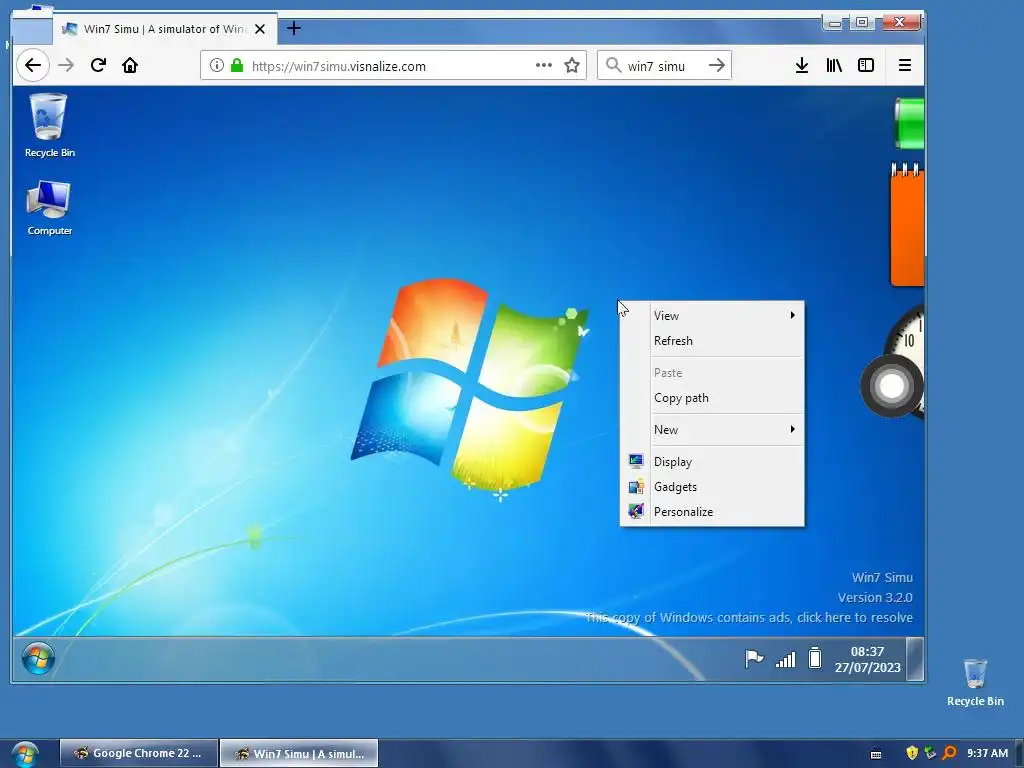Image resolution: width=1024 pixels, height=768 pixels.
Task: Click the round floating assistive button
Action: (x=891, y=386)
